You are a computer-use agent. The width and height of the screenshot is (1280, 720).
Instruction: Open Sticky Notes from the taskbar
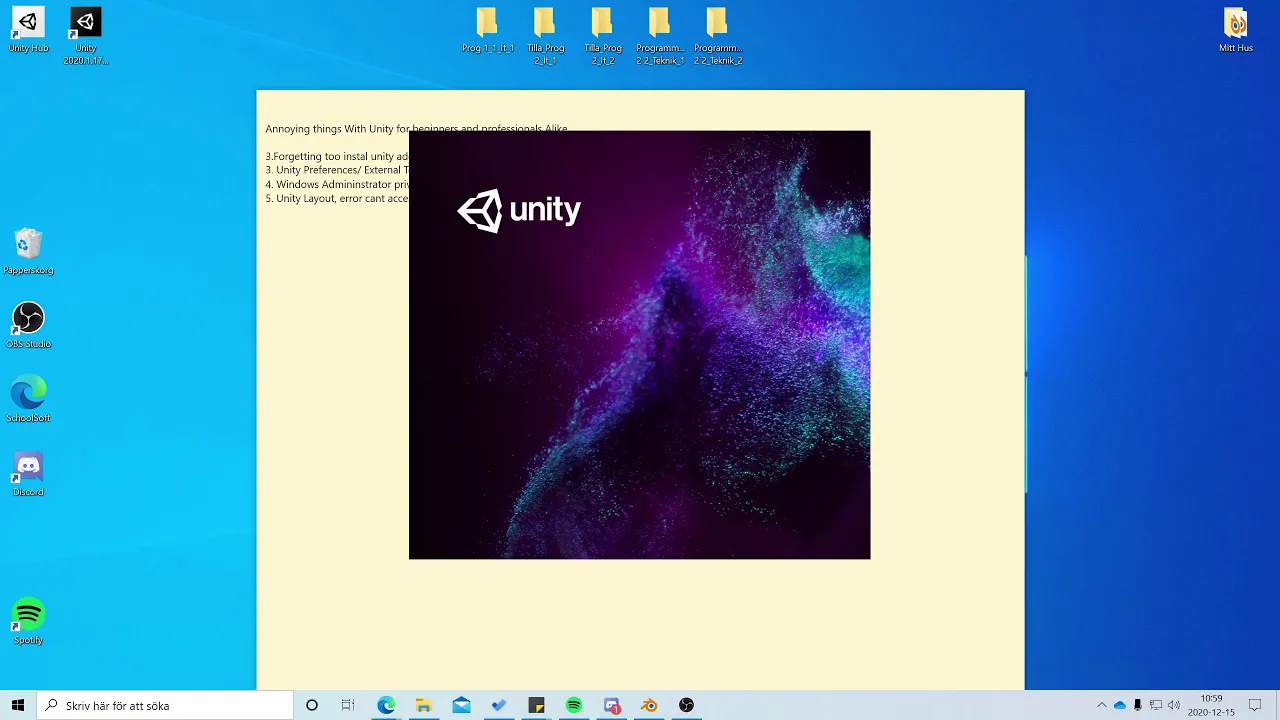536,705
